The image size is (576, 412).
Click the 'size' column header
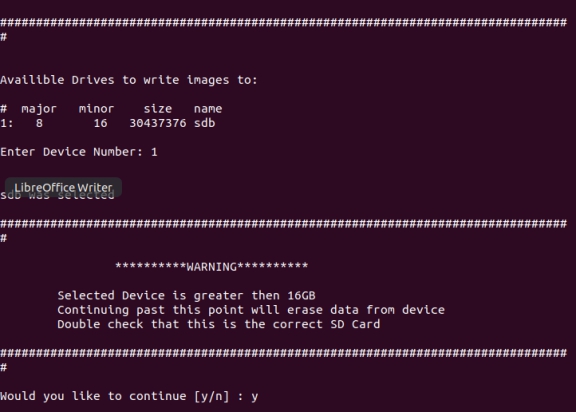158,109
